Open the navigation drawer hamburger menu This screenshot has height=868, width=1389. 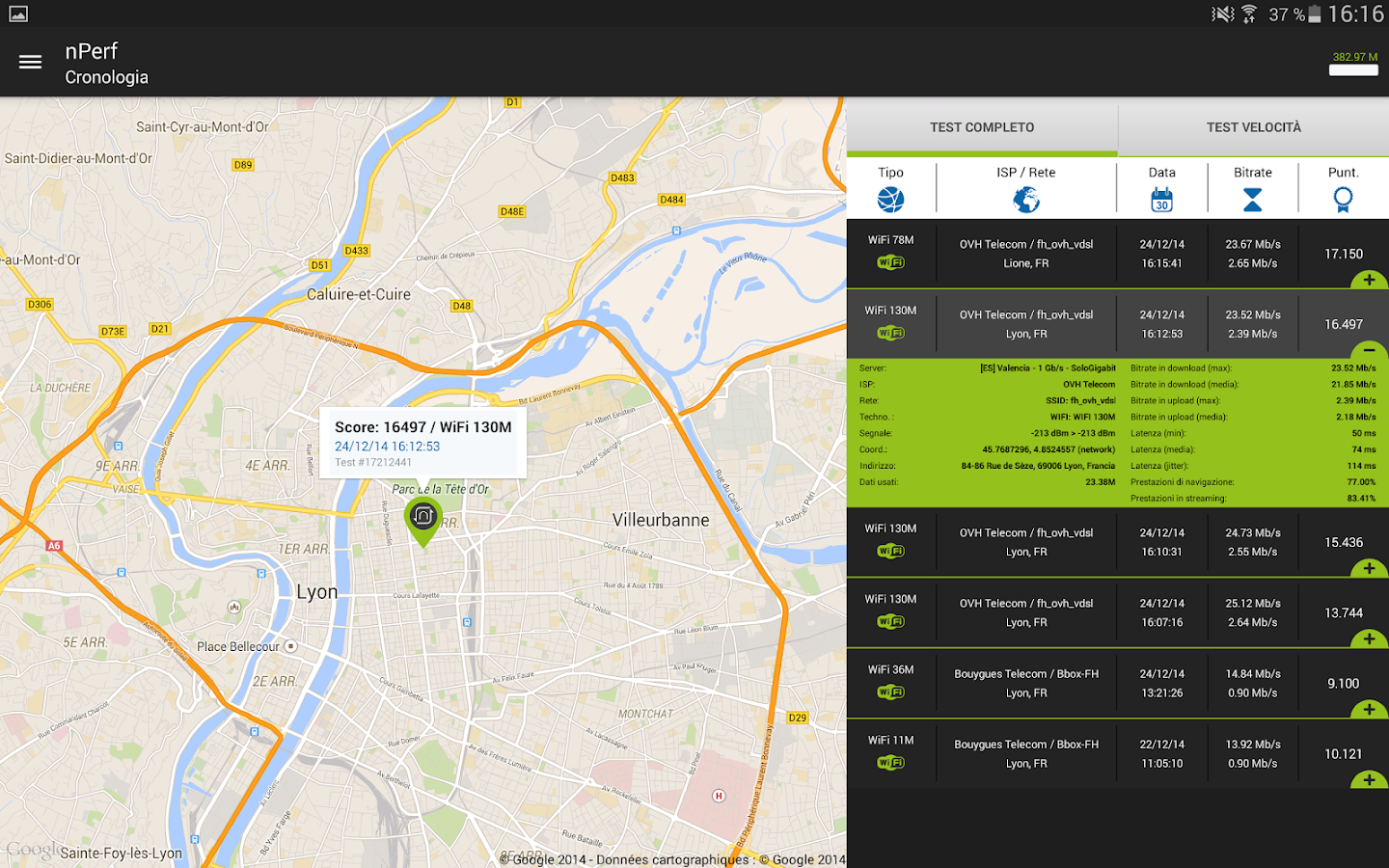[30, 61]
